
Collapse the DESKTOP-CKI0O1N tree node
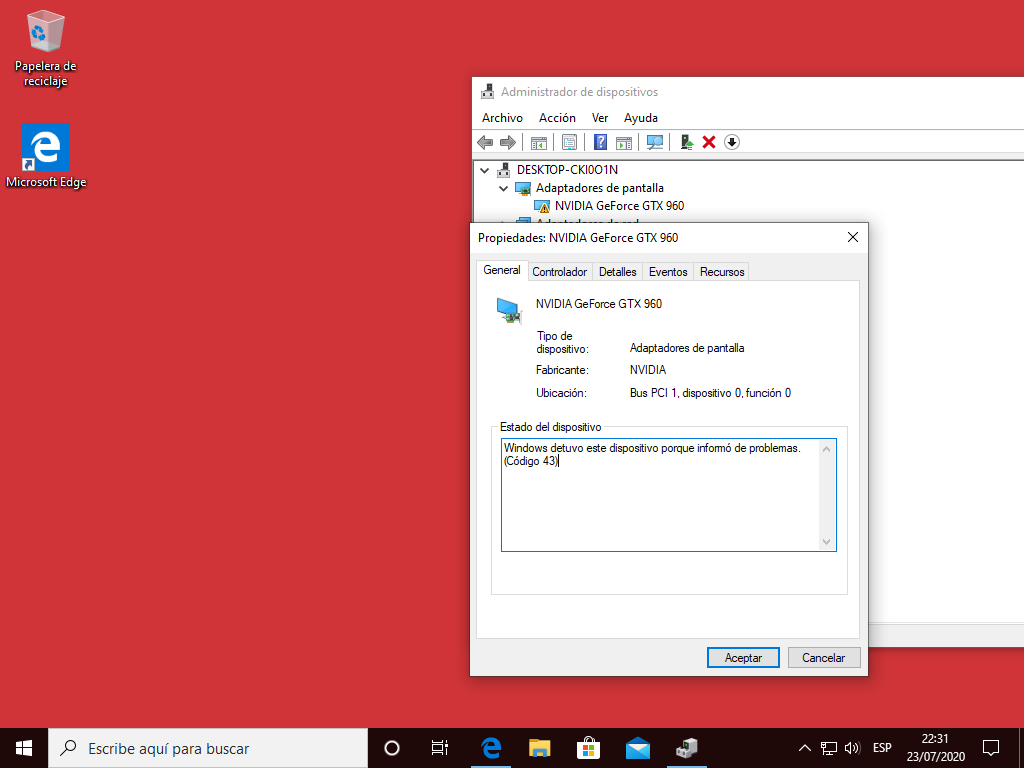(485, 170)
